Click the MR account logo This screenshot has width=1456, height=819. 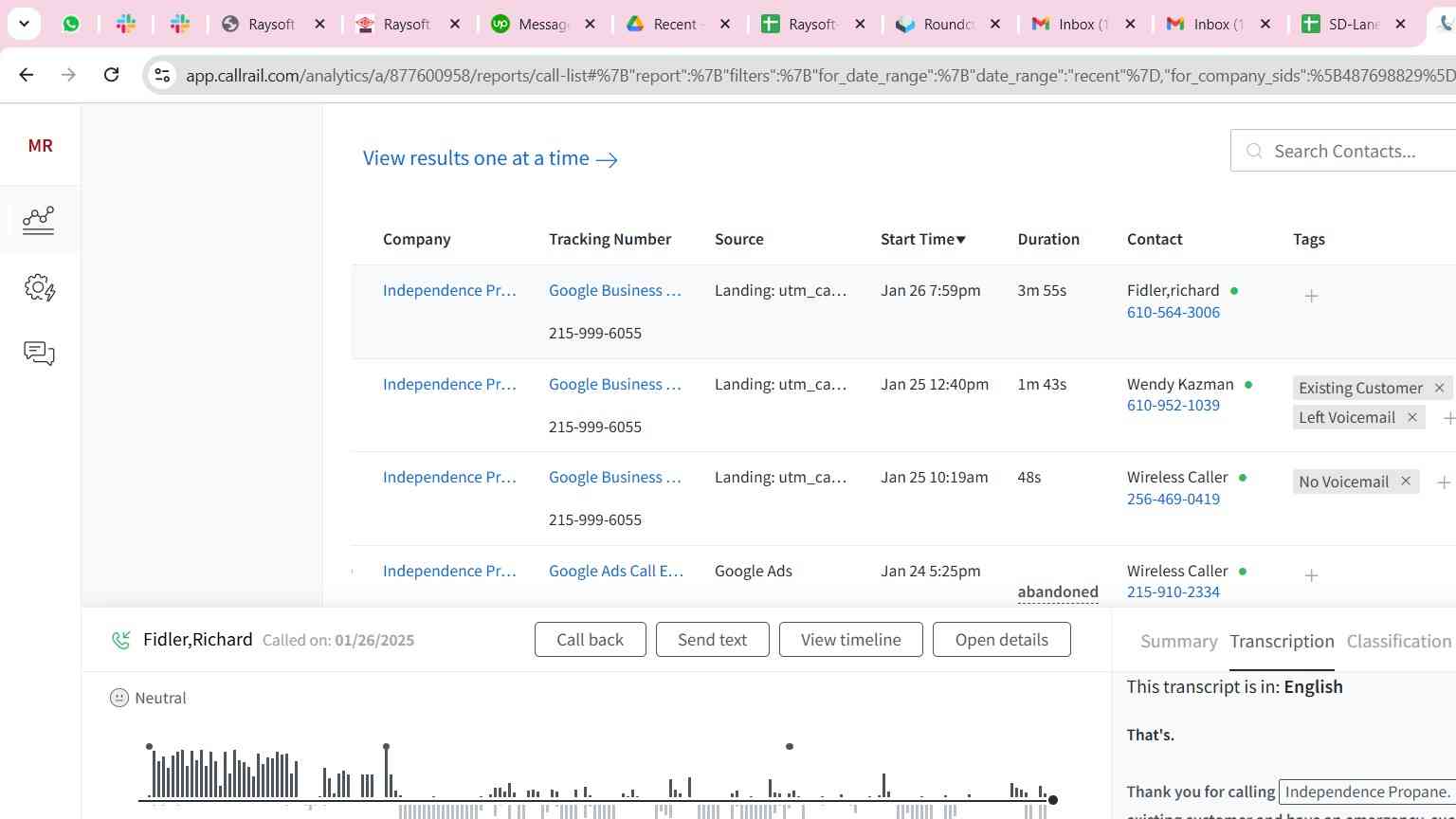coord(40,145)
